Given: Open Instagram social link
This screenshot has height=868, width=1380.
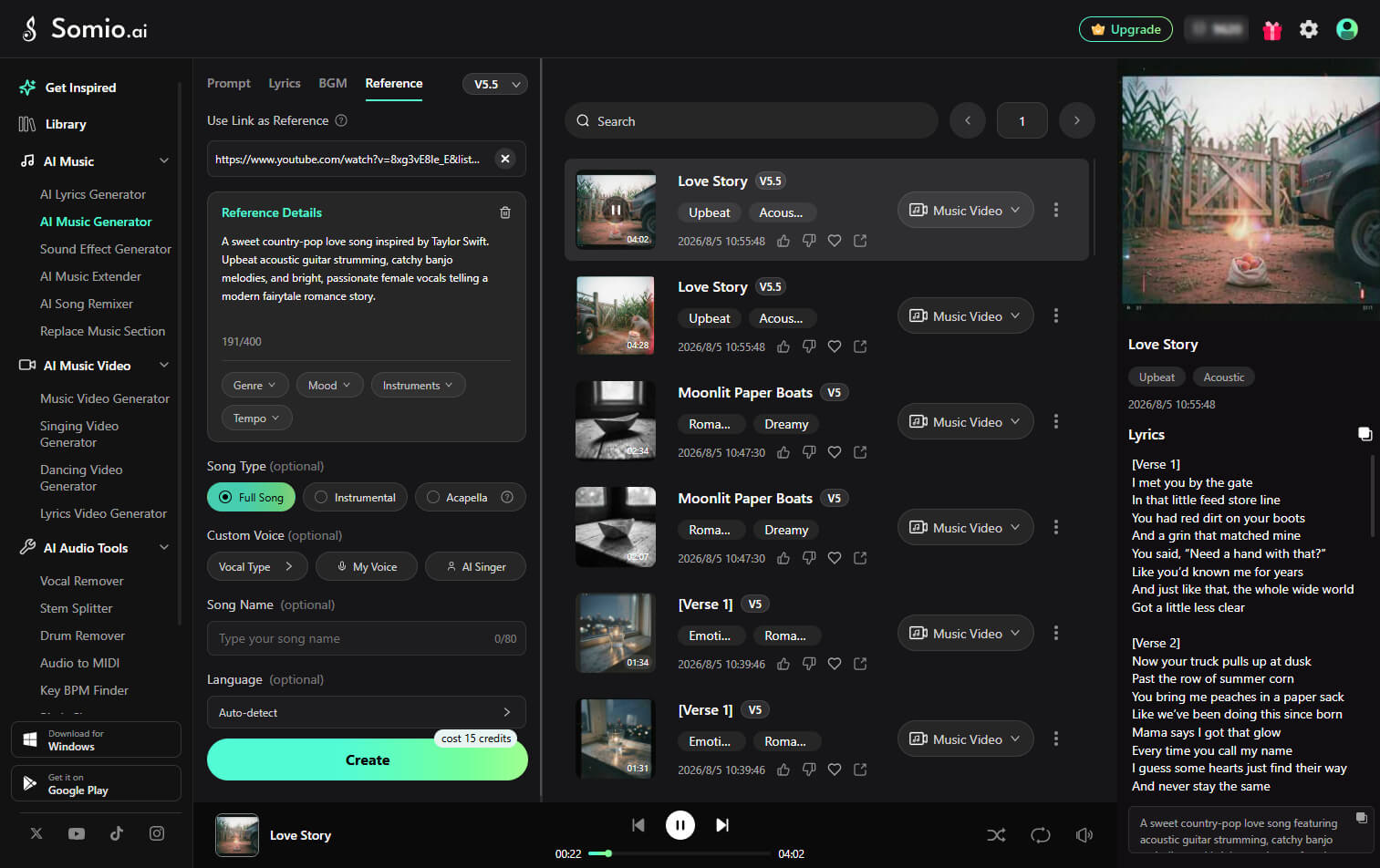Looking at the screenshot, I should tap(157, 833).
